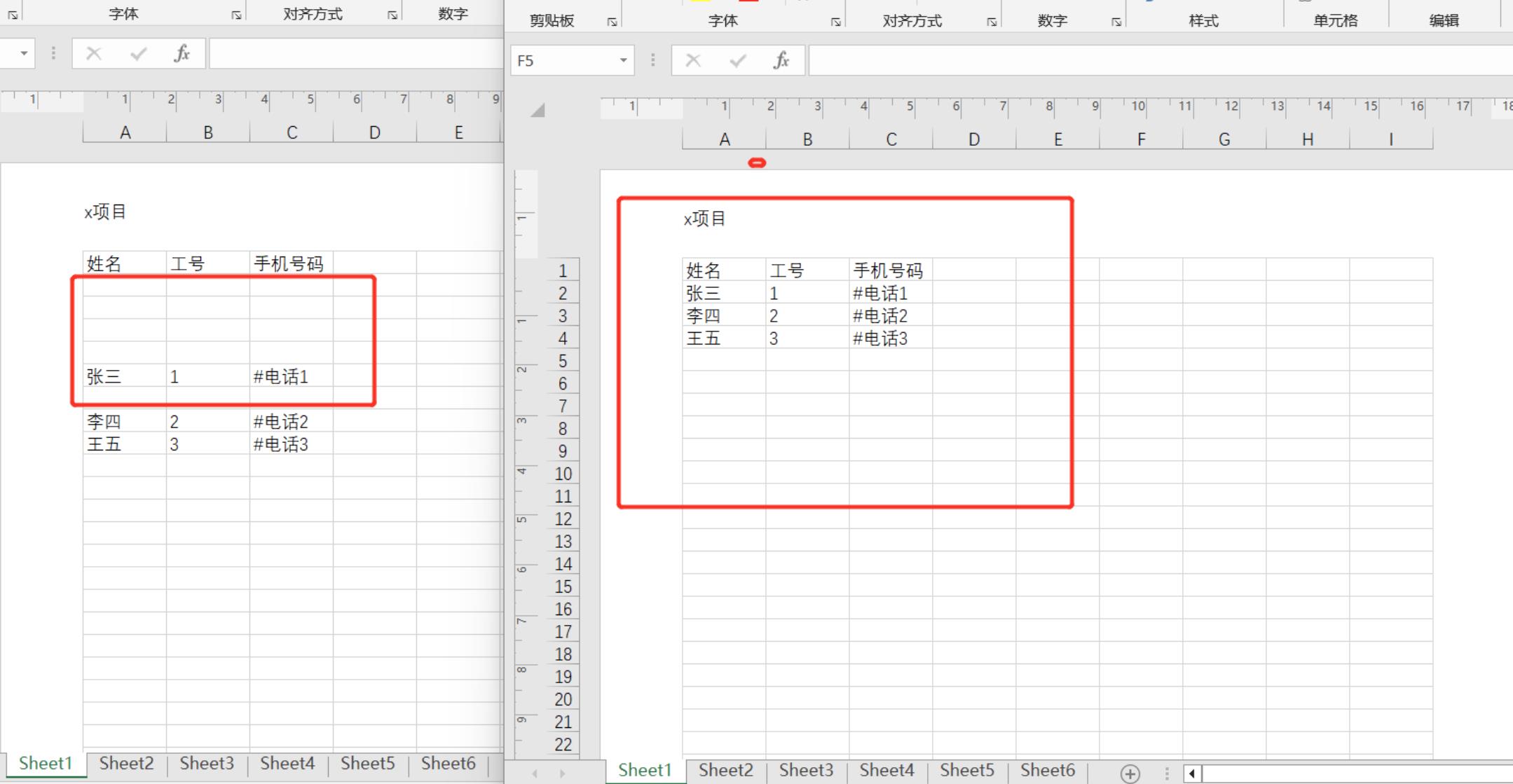Click the Enter checkmark icon in the right formula bar
The image size is (1513, 784).
click(737, 61)
